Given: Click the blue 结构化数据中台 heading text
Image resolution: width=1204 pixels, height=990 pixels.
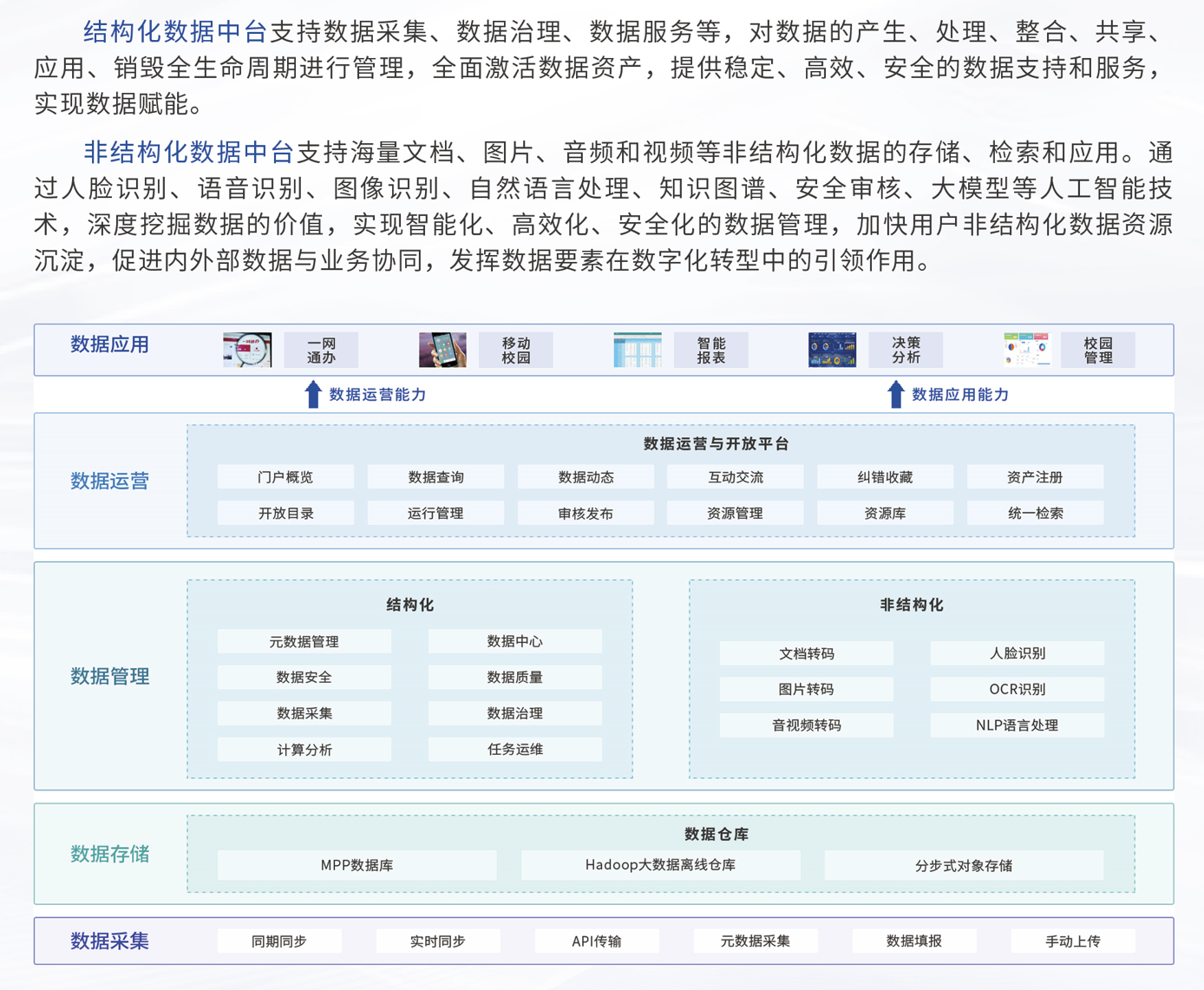Looking at the screenshot, I should pyautogui.click(x=176, y=32).
